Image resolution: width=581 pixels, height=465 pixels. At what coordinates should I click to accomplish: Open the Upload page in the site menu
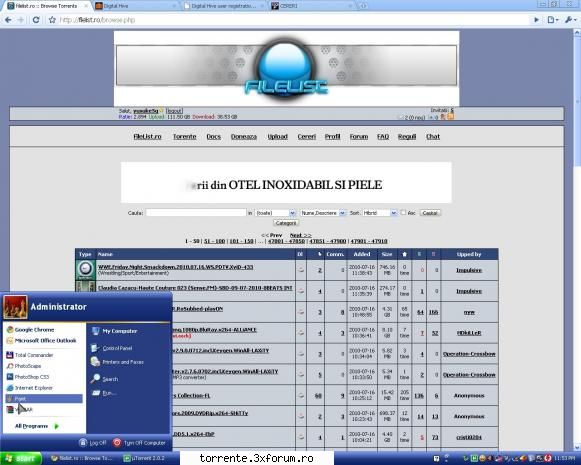278,137
